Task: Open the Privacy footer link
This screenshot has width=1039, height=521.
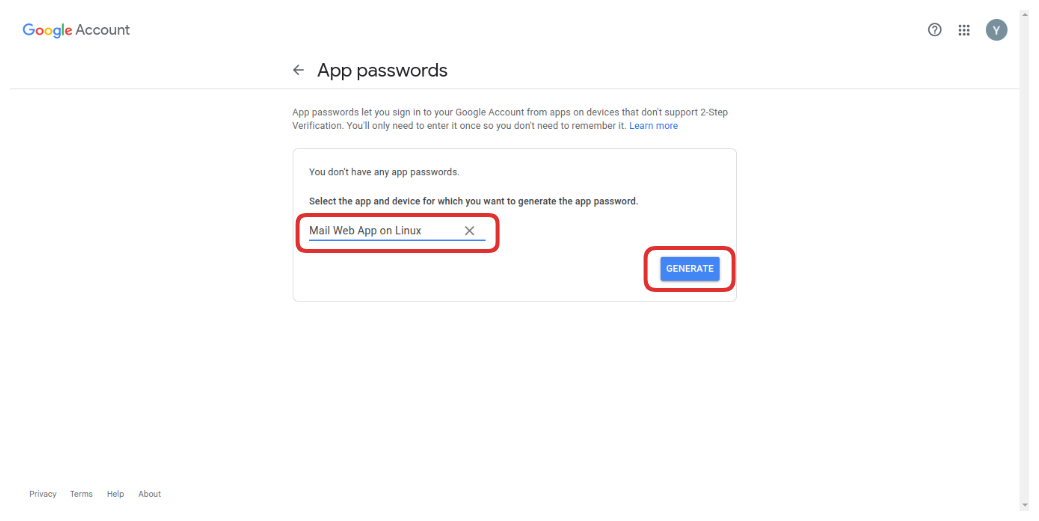Action: point(43,494)
